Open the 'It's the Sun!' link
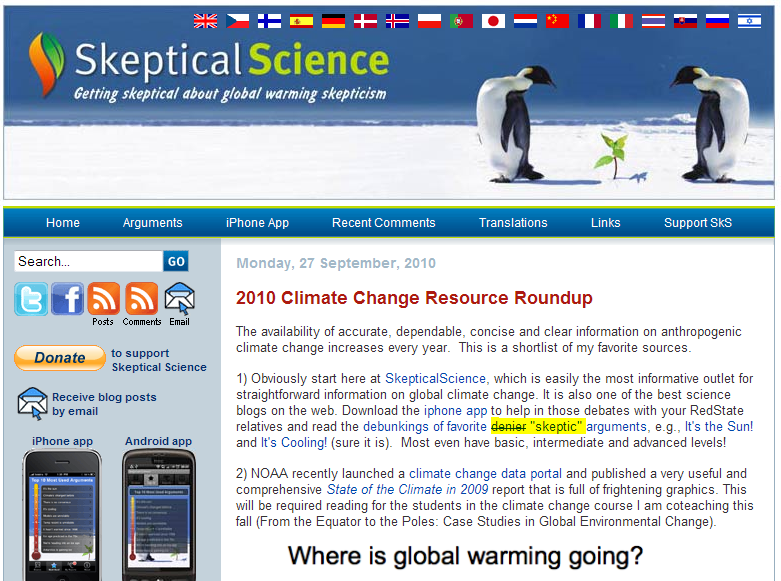The height and width of the screenshot is (581, 781). 718,427
